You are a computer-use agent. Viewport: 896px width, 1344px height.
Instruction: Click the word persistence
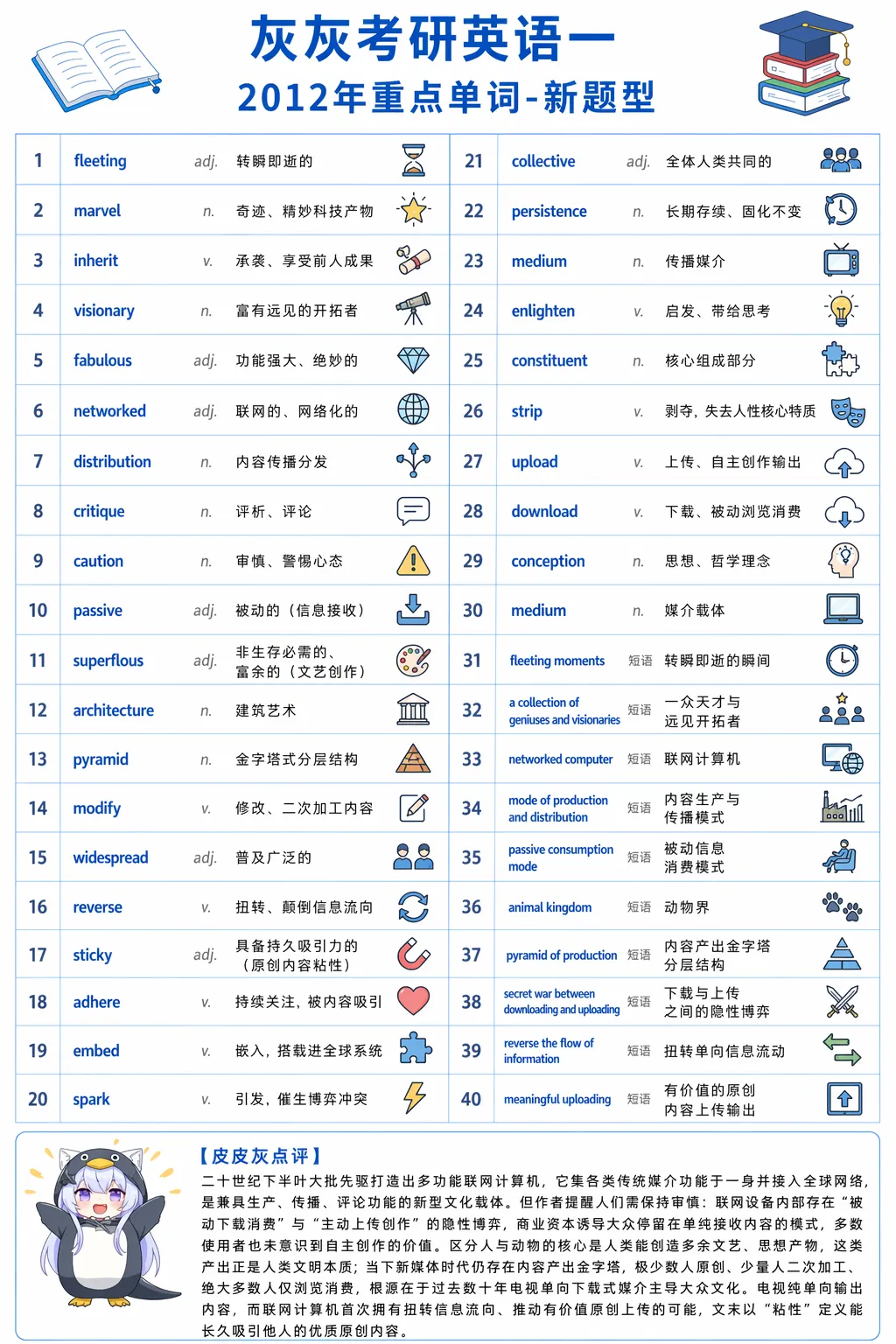[549, 212]
